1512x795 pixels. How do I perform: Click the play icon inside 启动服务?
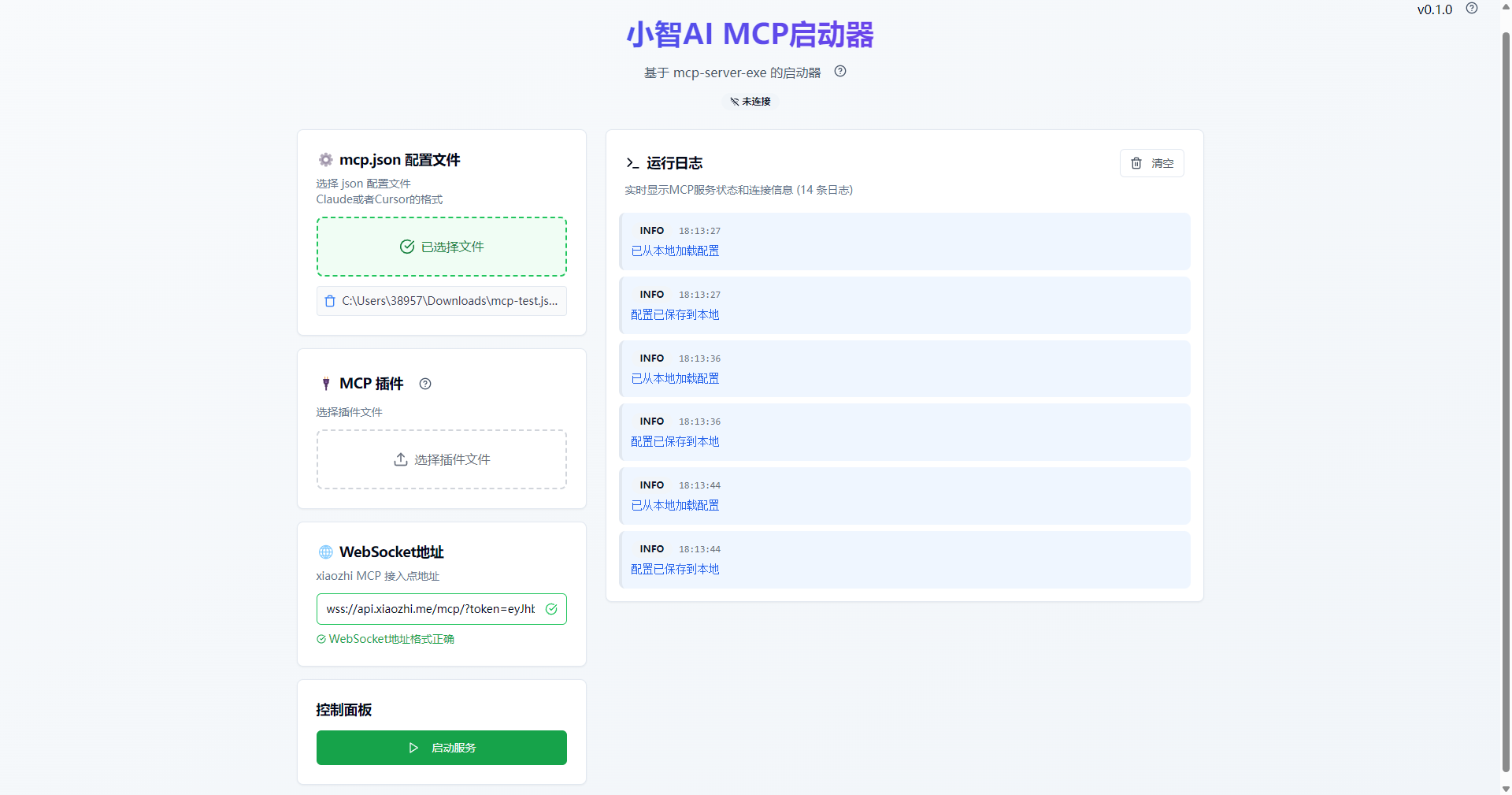pos(414,748)
